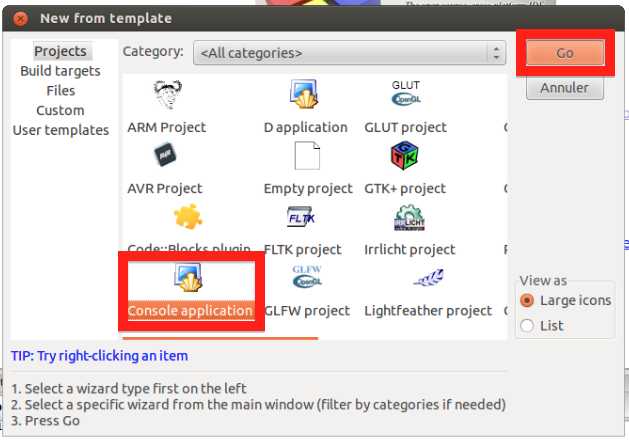Click the Go button
The width and height of the screenshot is (629, 443).
(x=565, y=53)
